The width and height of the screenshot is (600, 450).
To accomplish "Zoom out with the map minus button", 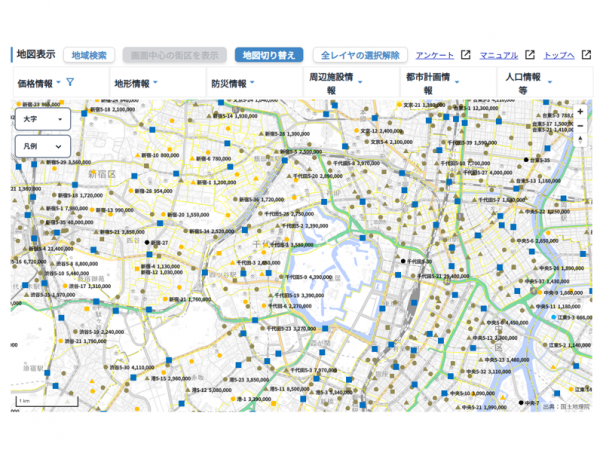I will click(x=580, y=126).
